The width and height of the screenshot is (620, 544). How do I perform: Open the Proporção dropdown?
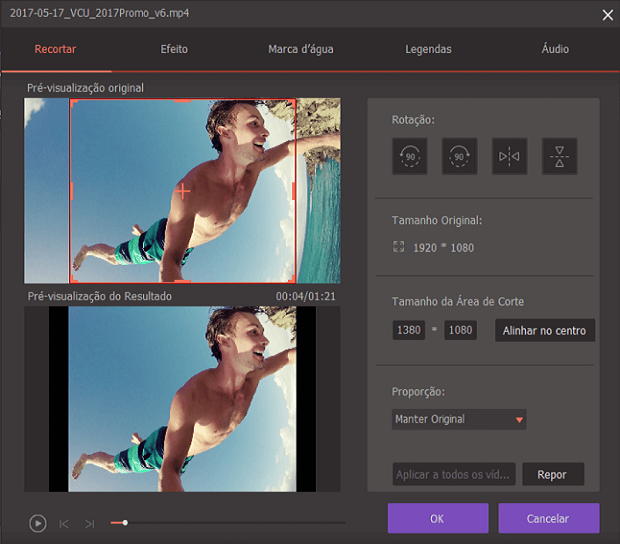click(x=459, y=419)
